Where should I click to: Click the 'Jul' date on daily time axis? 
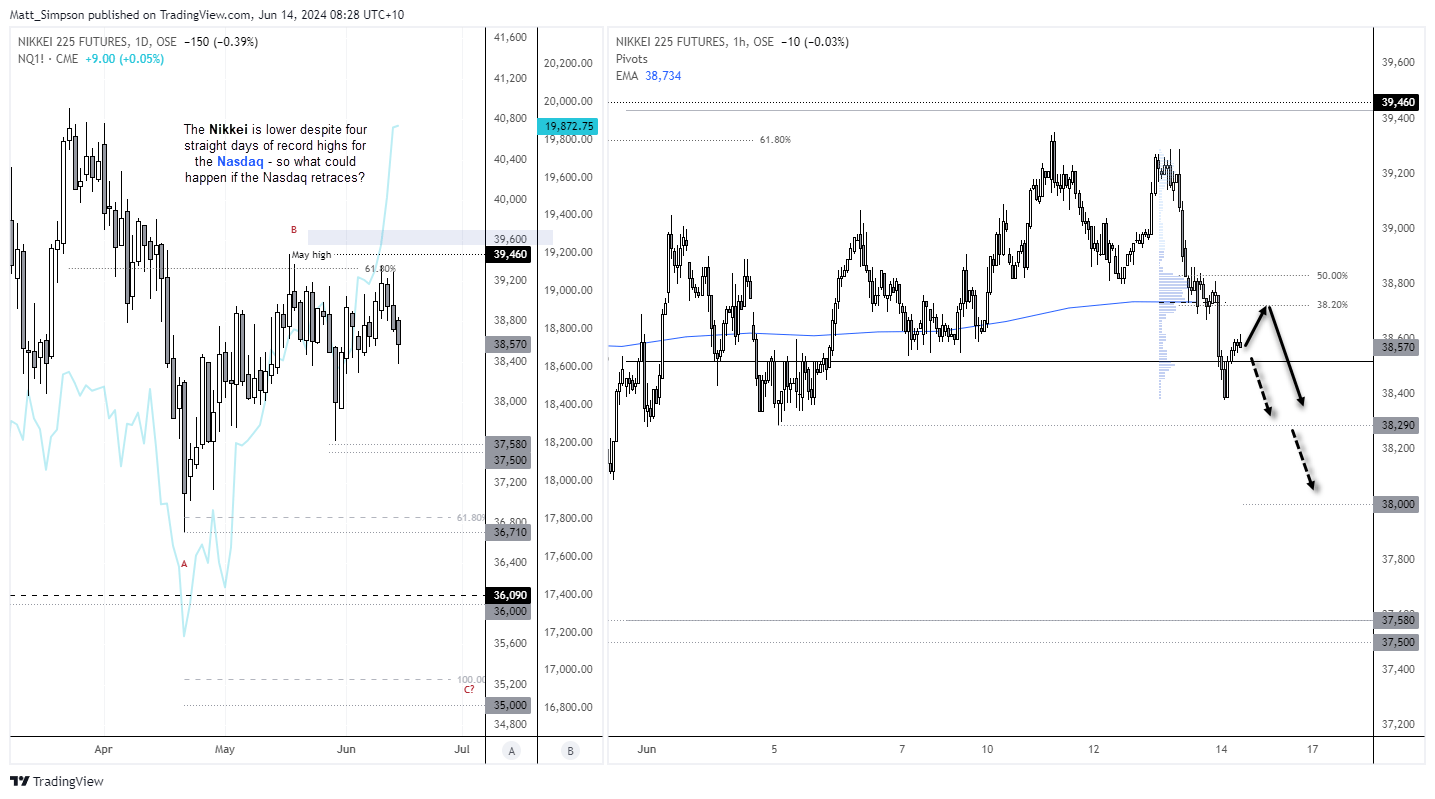pyautogui.click(x=461, y=749)
